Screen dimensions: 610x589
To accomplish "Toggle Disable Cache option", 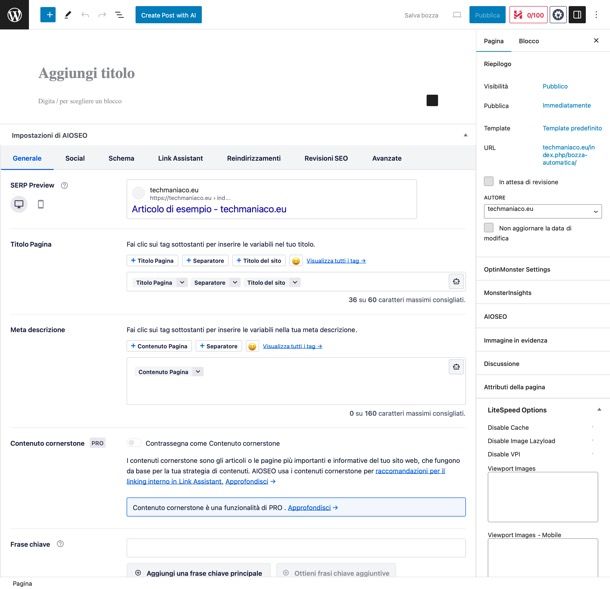I will tap(592, 427).
